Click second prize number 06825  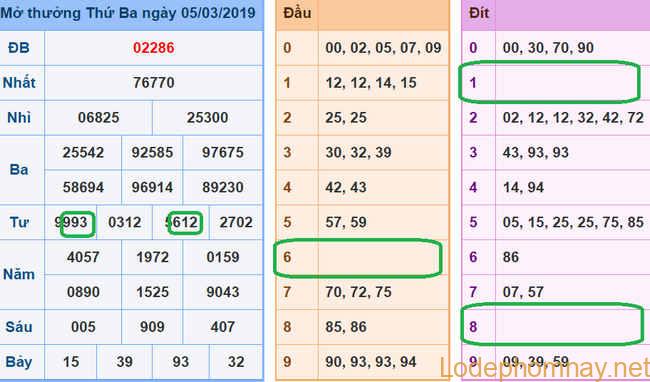[99, 118]
